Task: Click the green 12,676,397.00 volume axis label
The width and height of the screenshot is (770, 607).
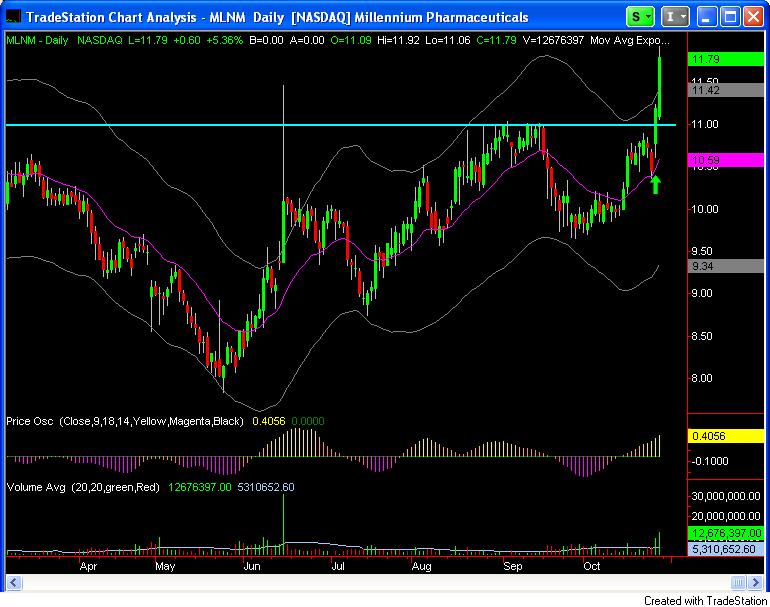Action: 726,533
